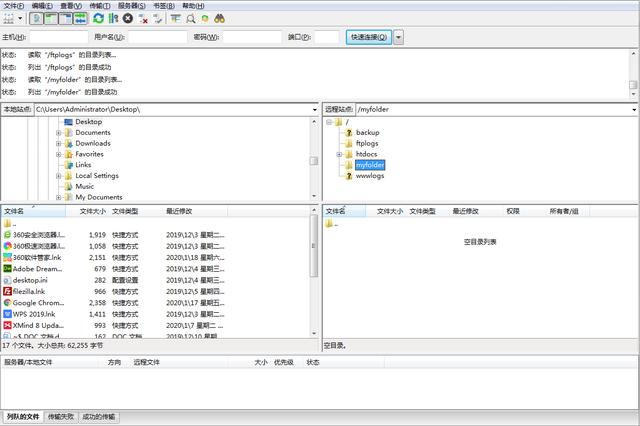This screenshot has width=640, height=426.
Task: Select the myfolder remote folder
Action: point(370,165)
